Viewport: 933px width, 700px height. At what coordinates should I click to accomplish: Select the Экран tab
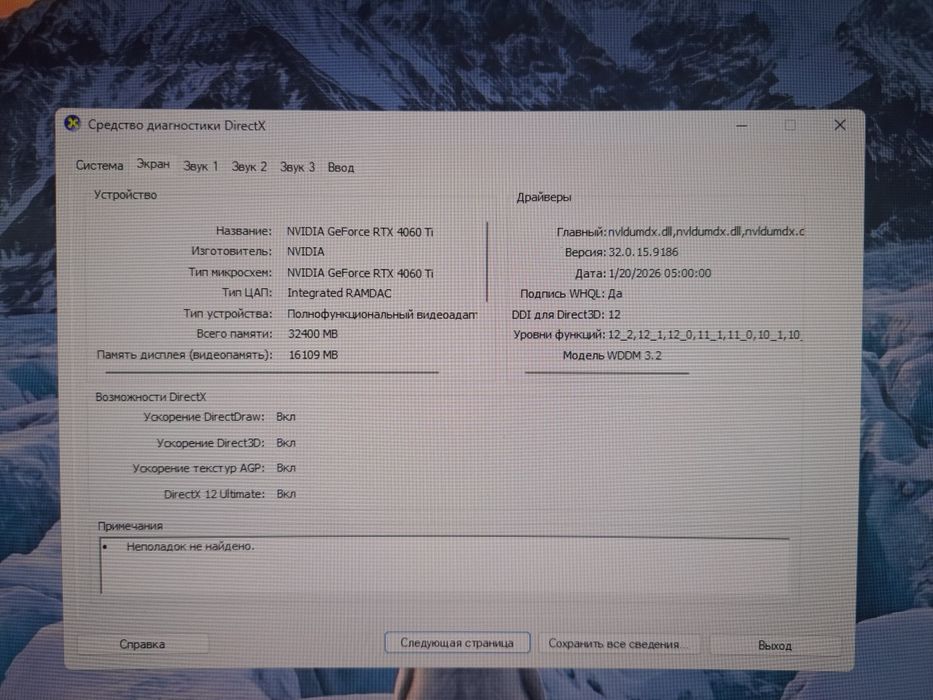click(x=153, y=164)
